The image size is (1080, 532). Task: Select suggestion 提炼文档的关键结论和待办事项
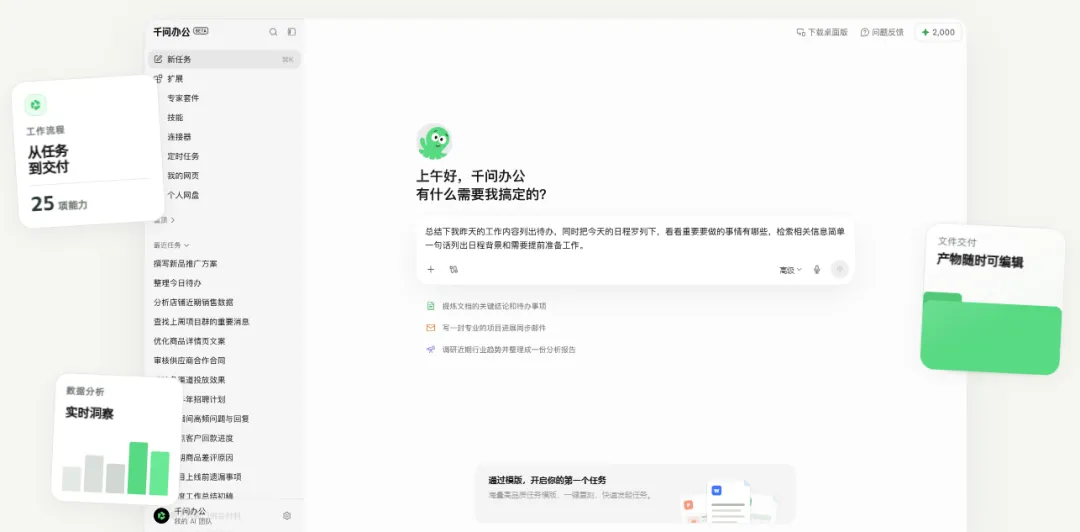tap(494, 306)
